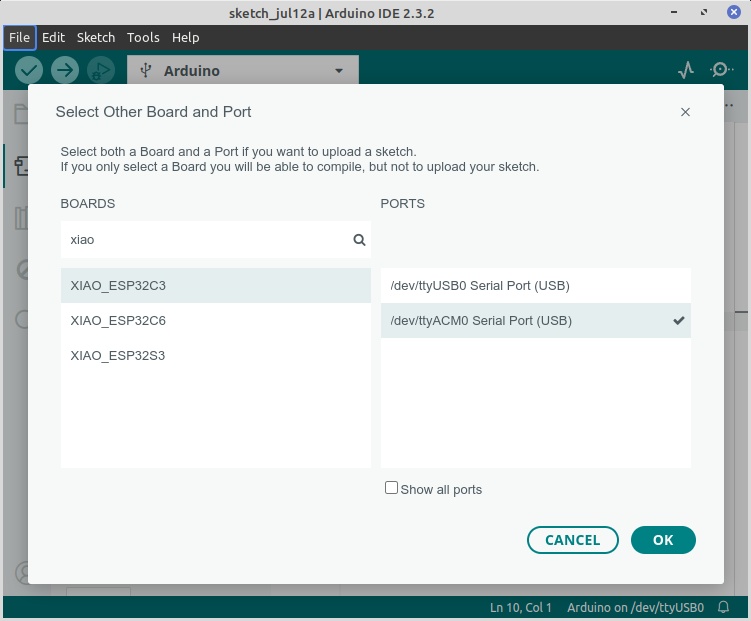Screen dimensions: 751x621
Task: Close the Select Other Board dialog
Action: tap(685, 112)
